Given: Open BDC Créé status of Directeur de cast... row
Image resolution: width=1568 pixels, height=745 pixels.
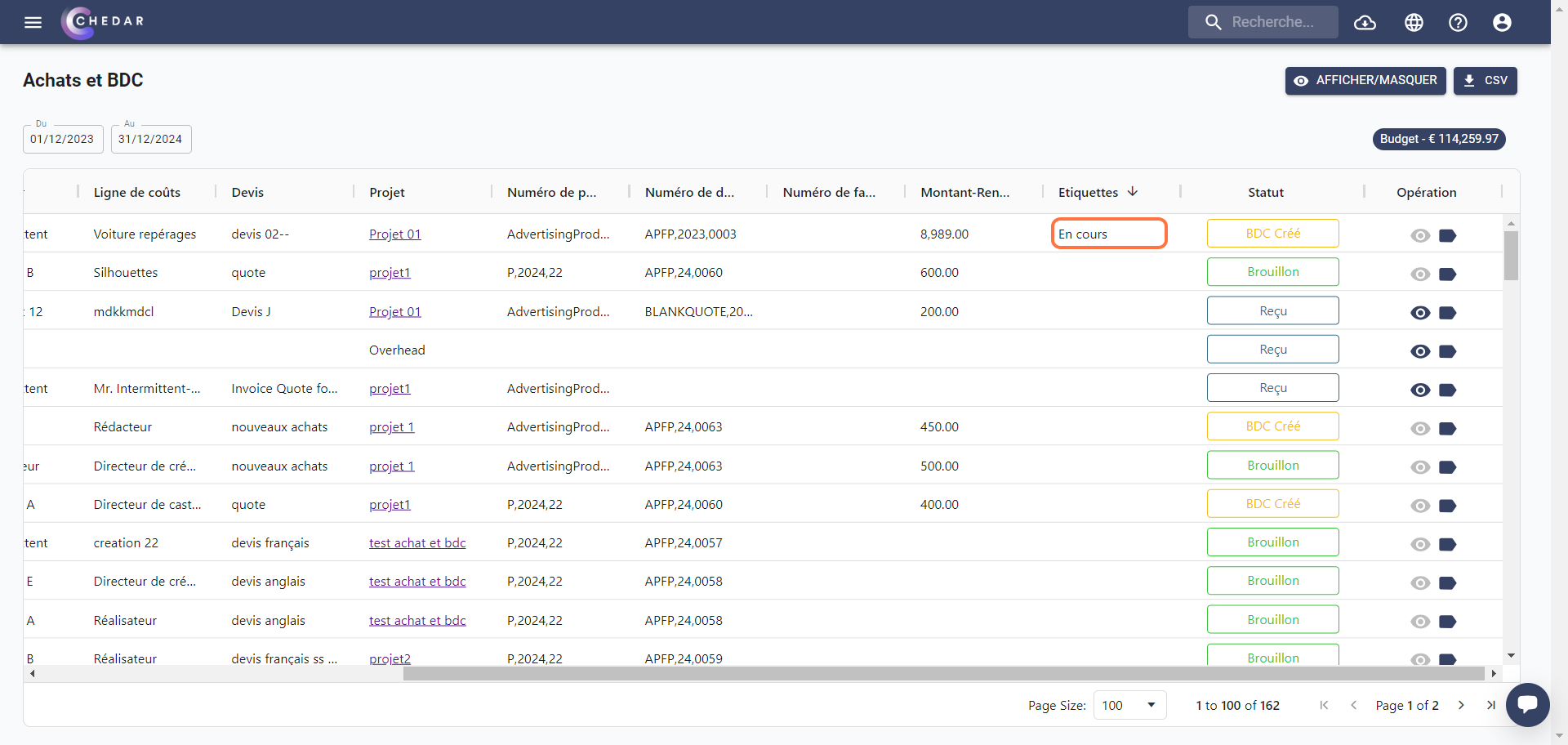Looking at the screenshot, I should click(x=1272, y=503).
